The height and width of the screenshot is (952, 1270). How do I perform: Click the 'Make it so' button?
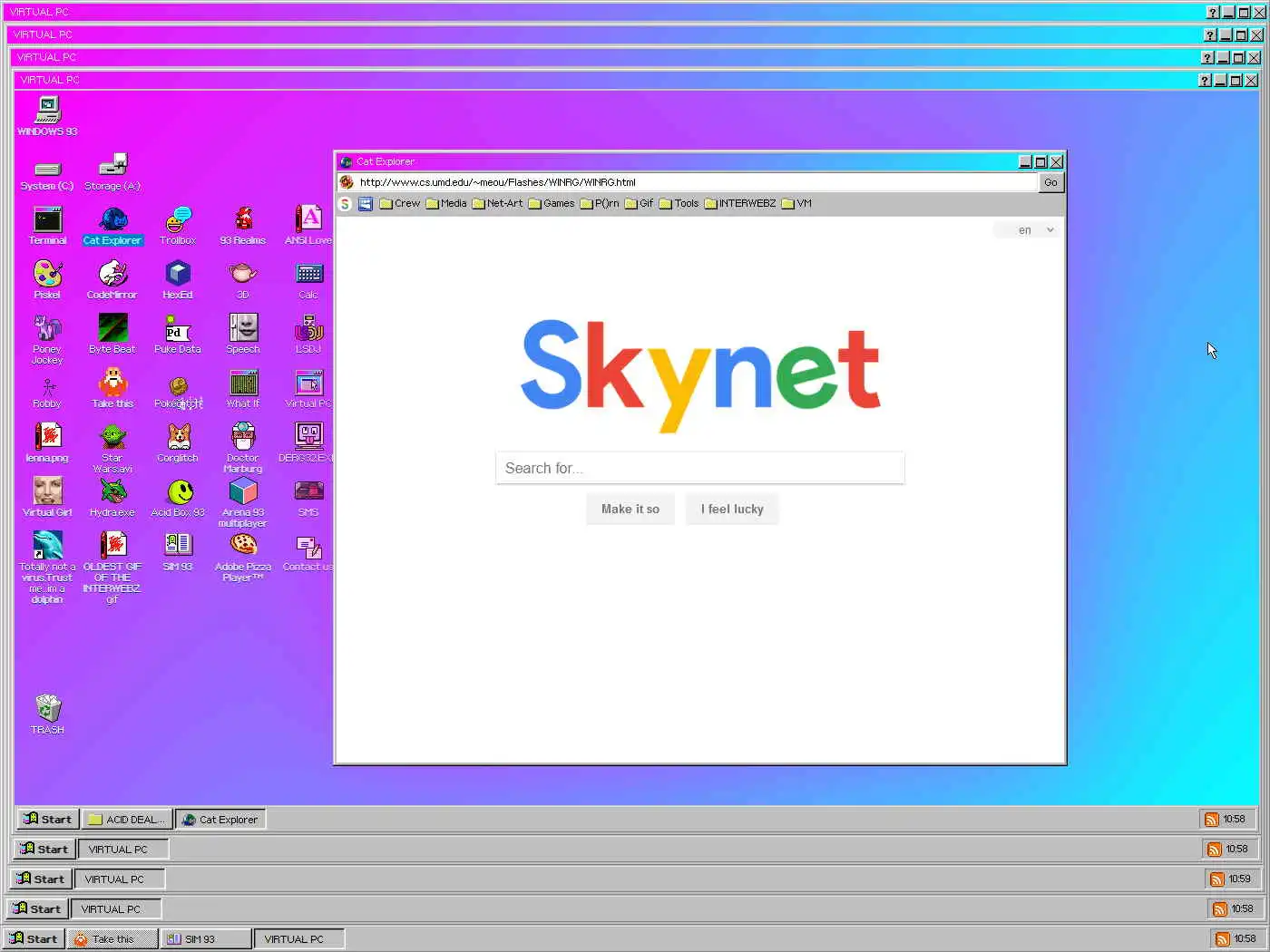click(x=630, y=510)
